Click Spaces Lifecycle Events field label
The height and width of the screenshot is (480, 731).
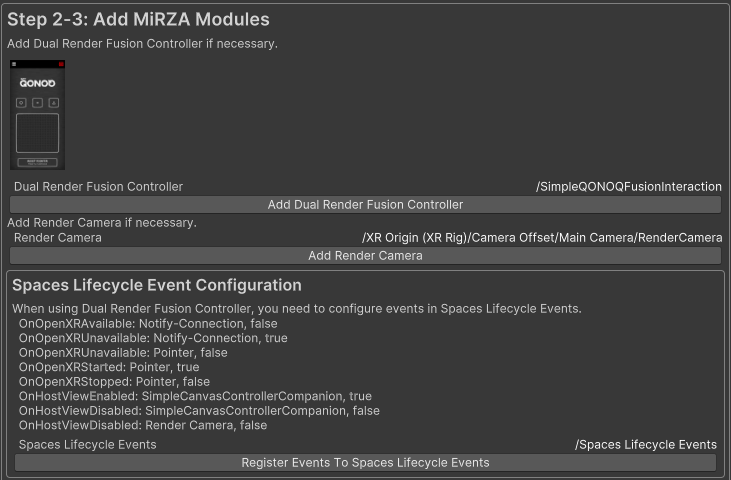point(88,445)
